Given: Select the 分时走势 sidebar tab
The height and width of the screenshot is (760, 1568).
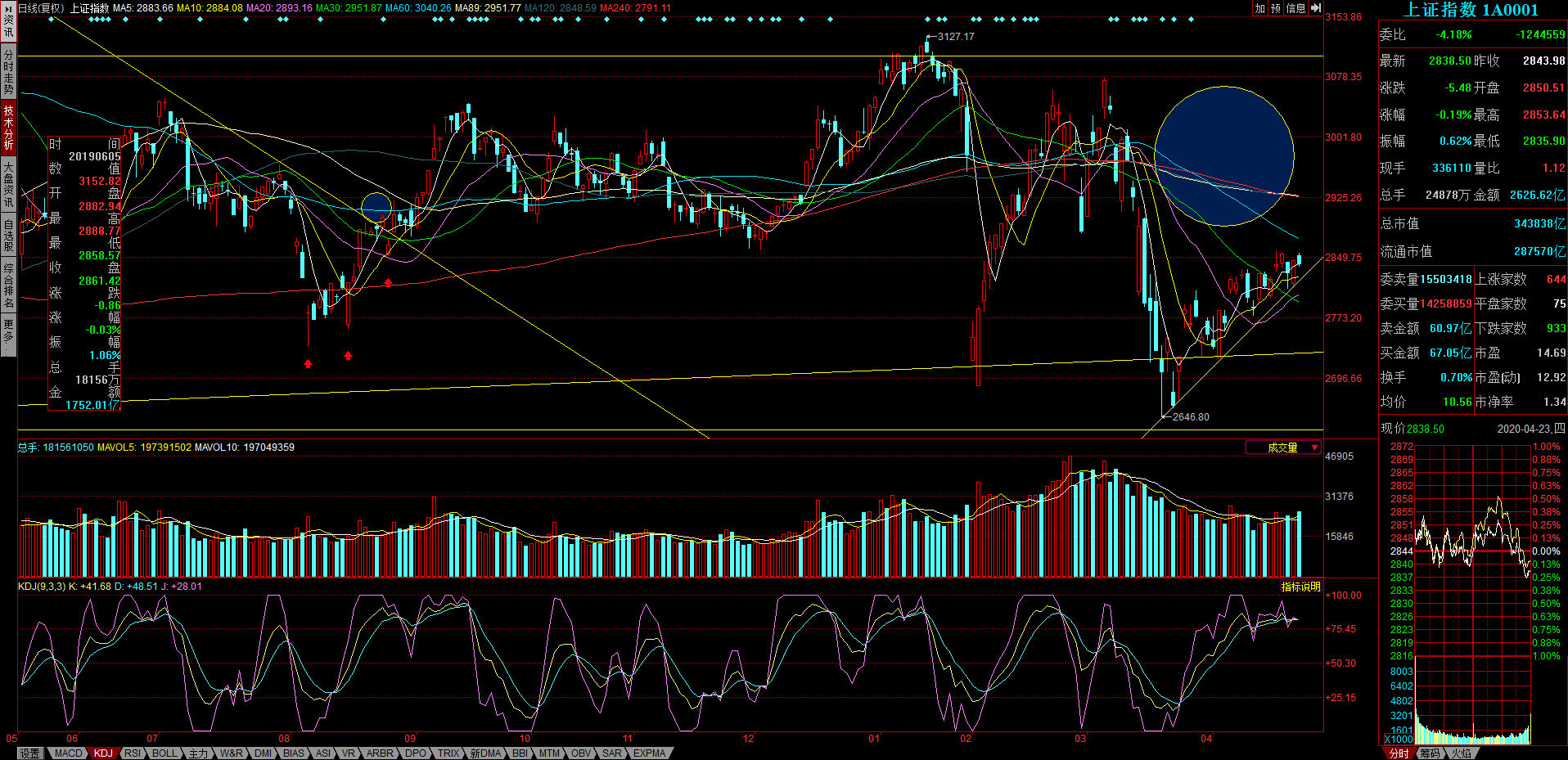Looking at the screenshot, I should tap(8, 72).
